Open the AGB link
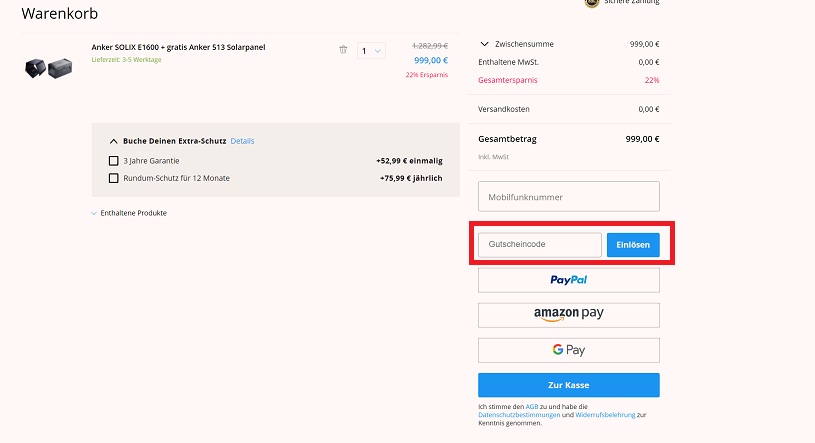The height and width of the screenshot is (443, 815). (531, 407)
